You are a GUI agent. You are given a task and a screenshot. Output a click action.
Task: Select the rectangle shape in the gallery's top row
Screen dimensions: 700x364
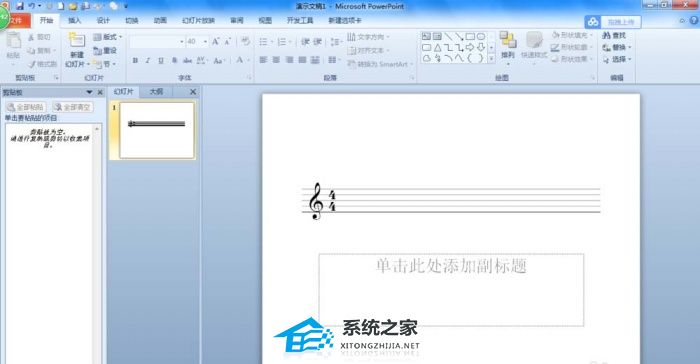470,36
